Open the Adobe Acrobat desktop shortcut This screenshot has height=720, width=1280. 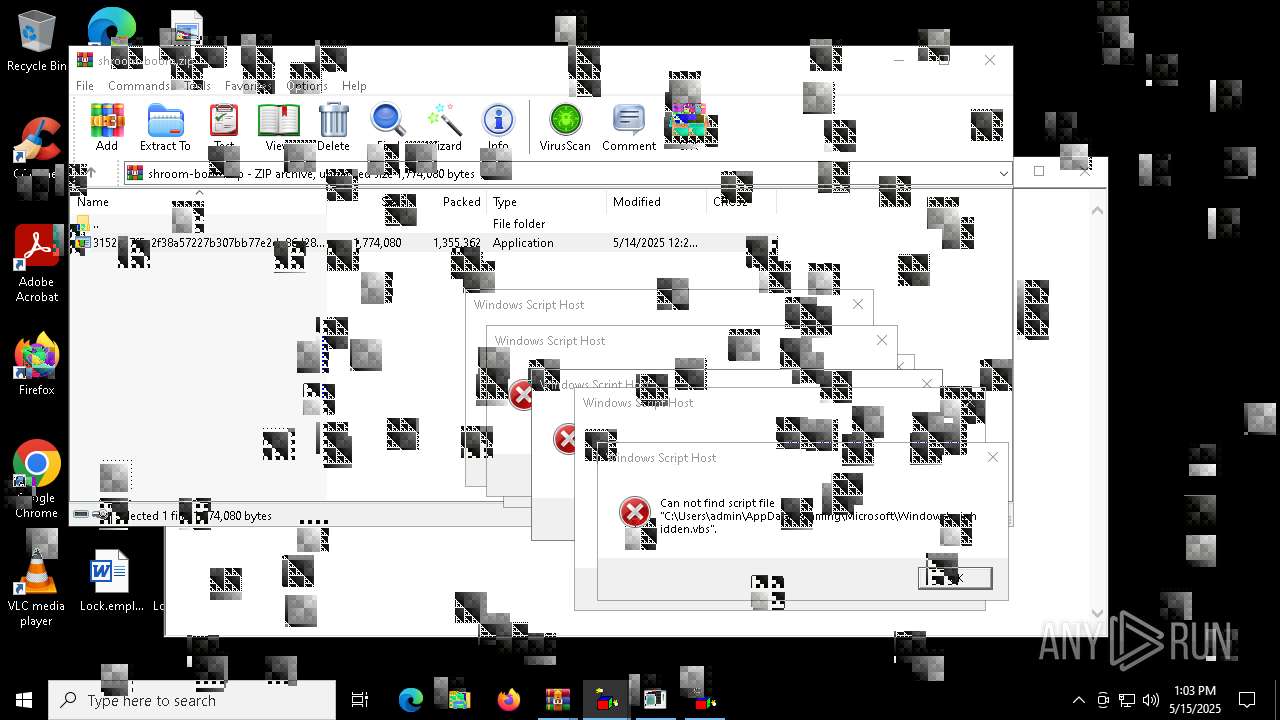point(36,264)
